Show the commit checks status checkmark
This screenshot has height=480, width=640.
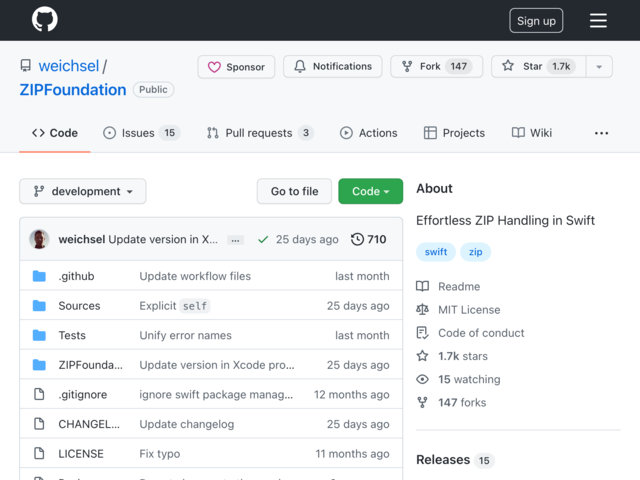(x=263, y=240)
